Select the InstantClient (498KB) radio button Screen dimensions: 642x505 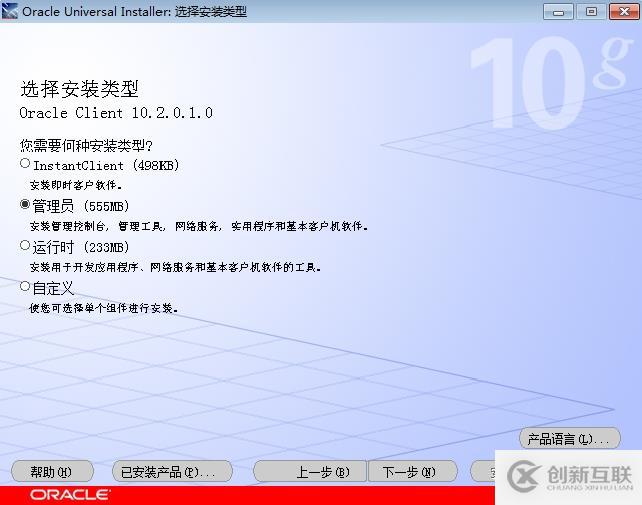[25, 163]
